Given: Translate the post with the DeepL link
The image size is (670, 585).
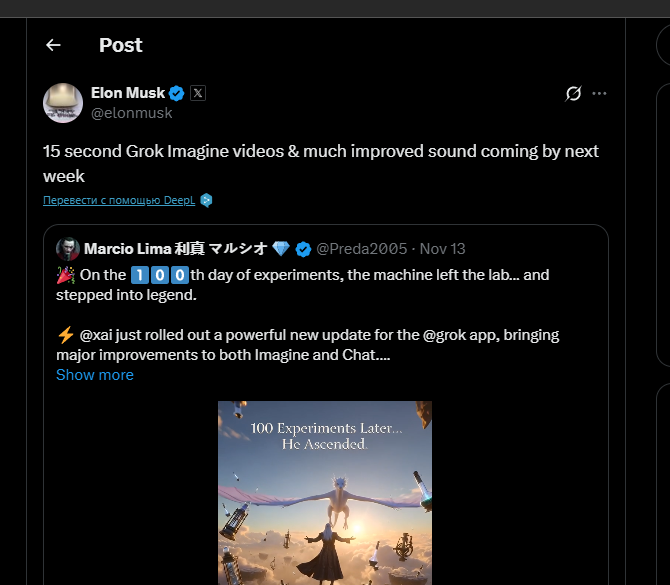Looking at the screenshot, I should pos(119,200).
